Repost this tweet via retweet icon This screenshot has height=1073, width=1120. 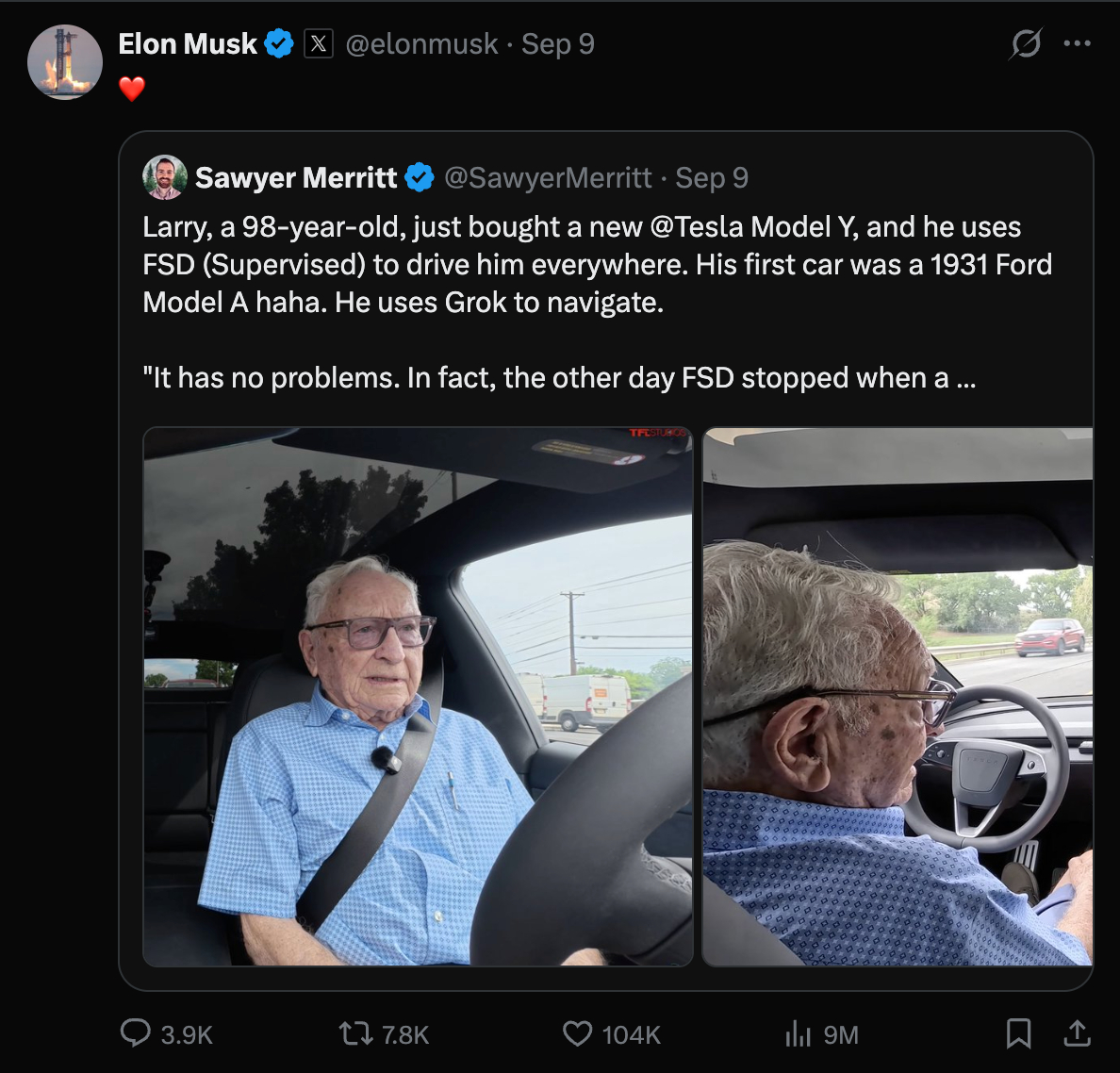(x=355, y=1033)
